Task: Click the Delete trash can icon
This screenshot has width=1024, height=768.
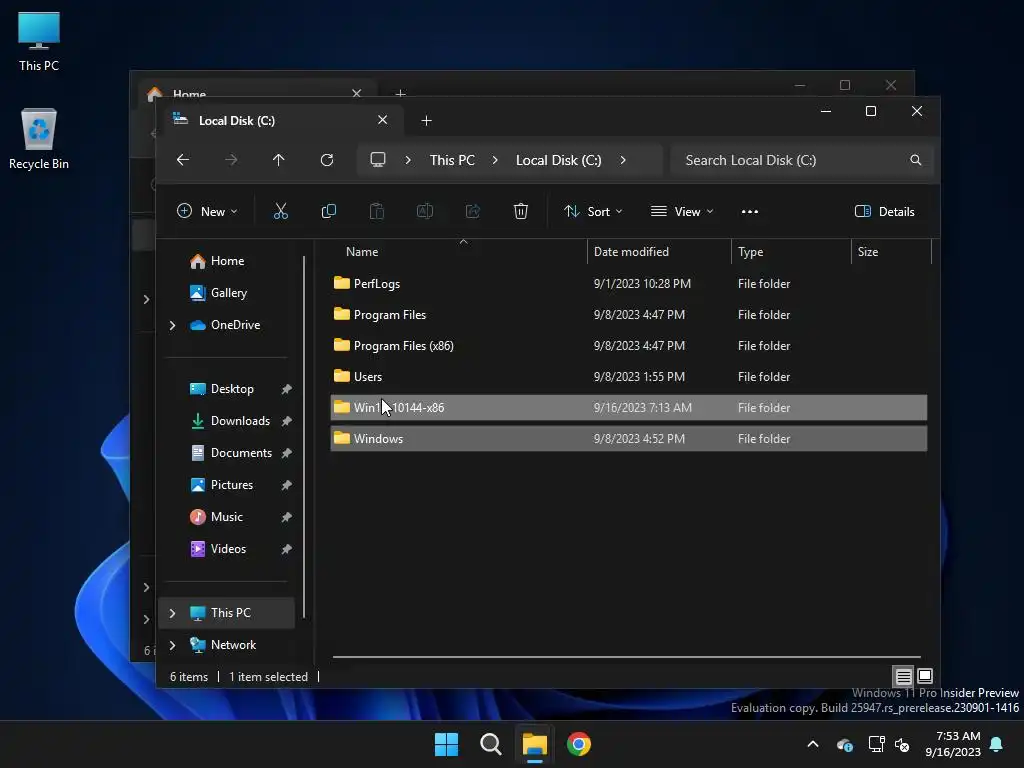Action: click(x=520, y=211)
